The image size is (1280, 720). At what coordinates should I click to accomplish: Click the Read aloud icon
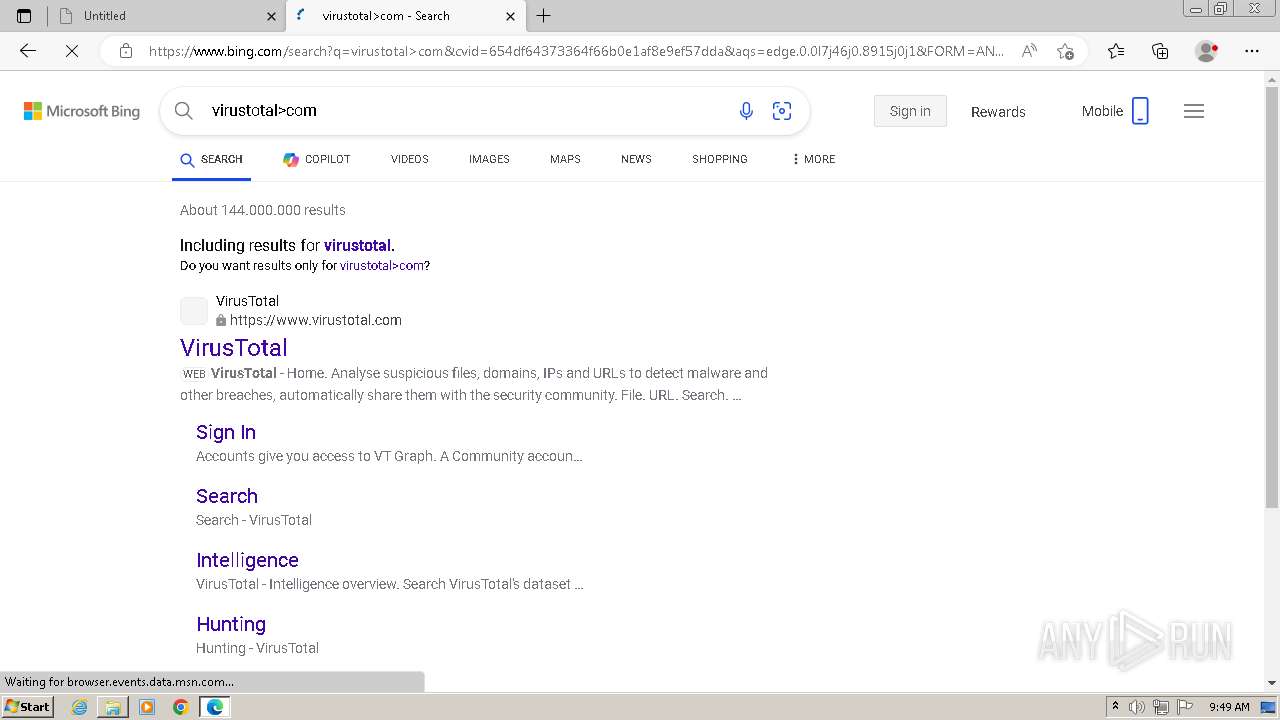coord(1028,51)
